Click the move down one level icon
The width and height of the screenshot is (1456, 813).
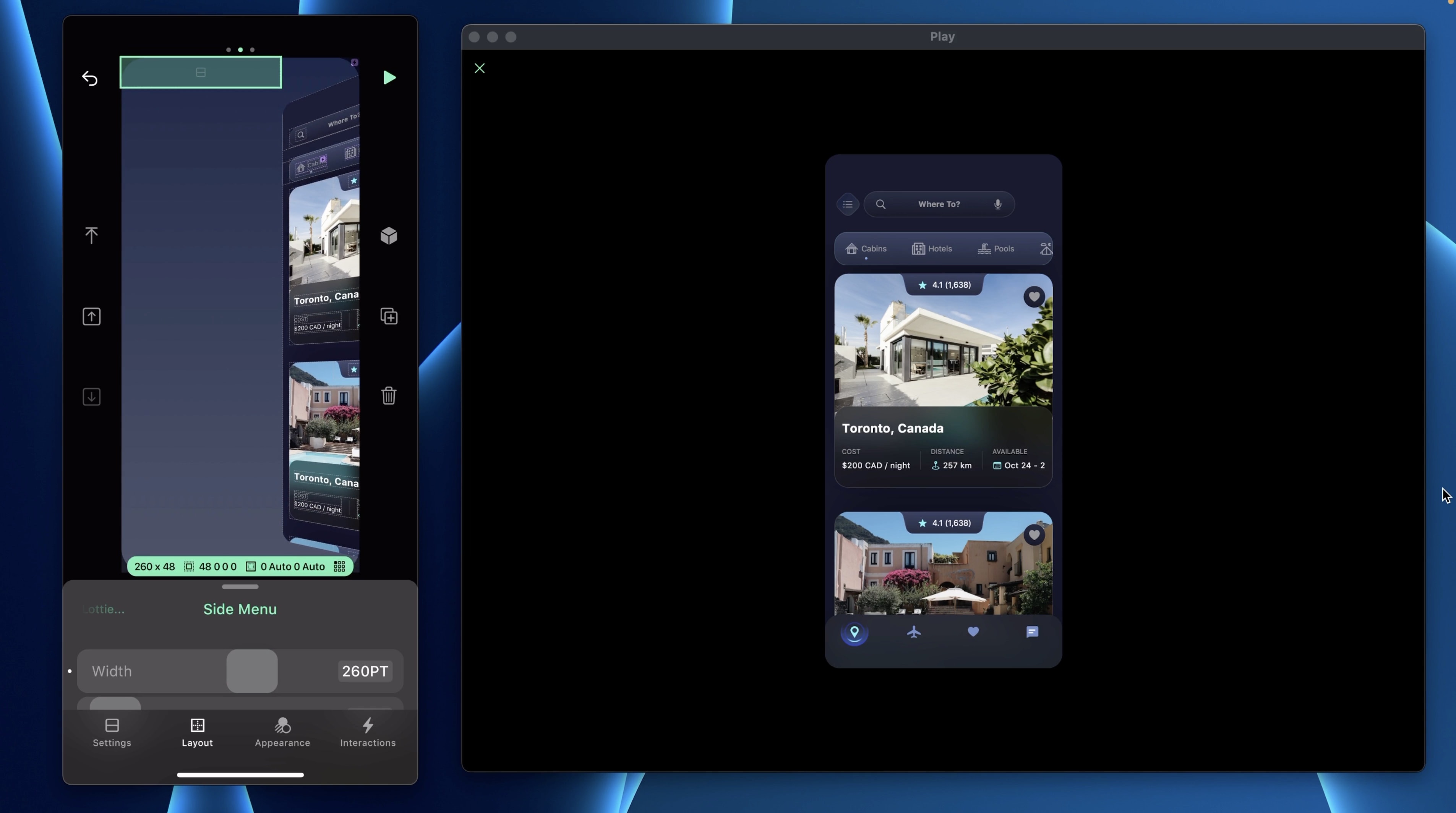91,397
